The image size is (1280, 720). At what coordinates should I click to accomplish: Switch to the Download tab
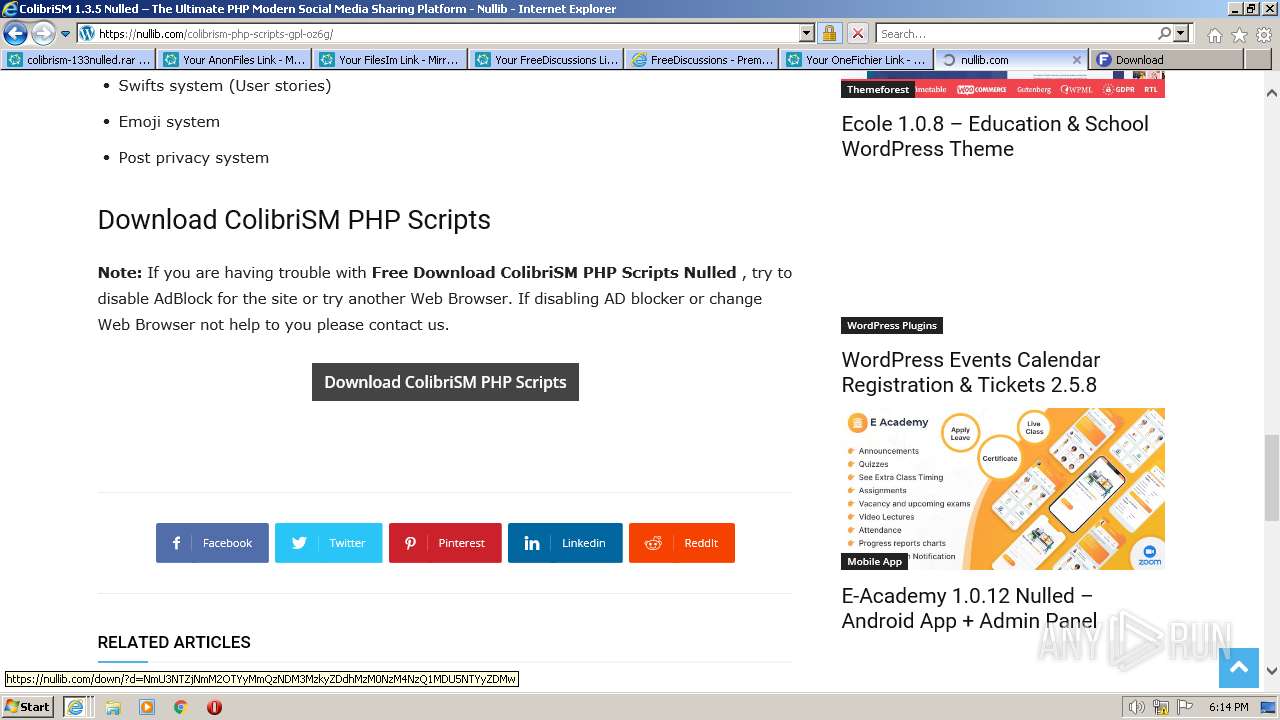tap(1166, 60)
